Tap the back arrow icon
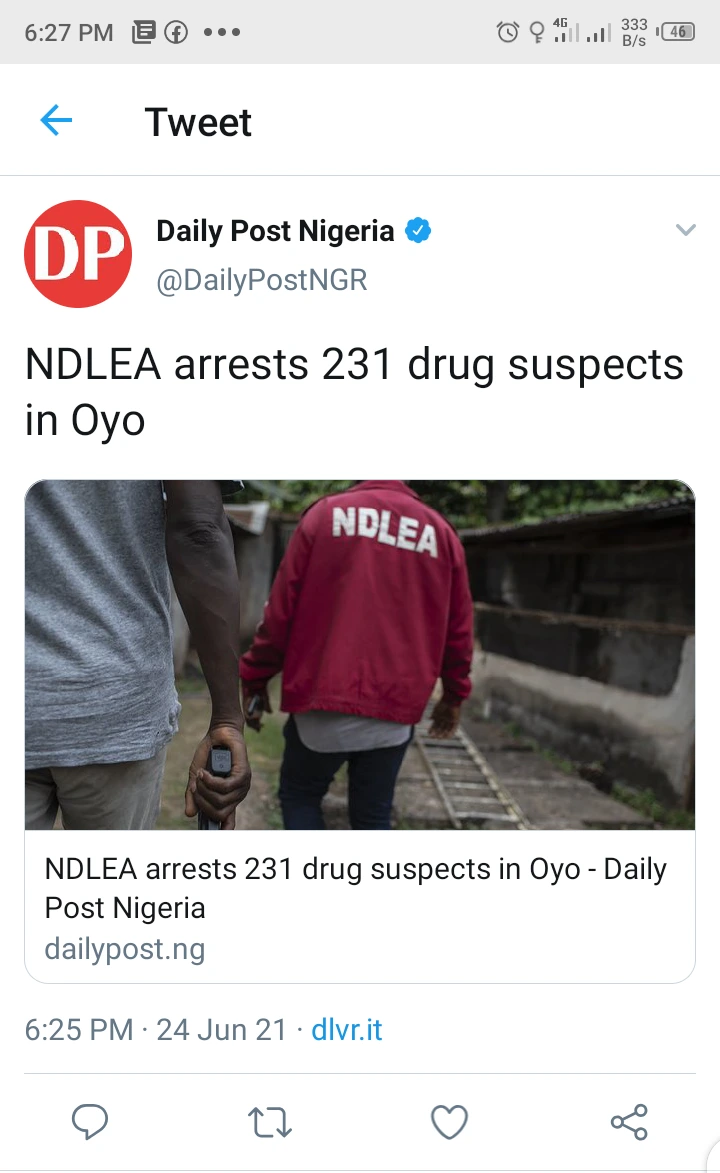The image size is (720, 1173). tap(56, 120)
